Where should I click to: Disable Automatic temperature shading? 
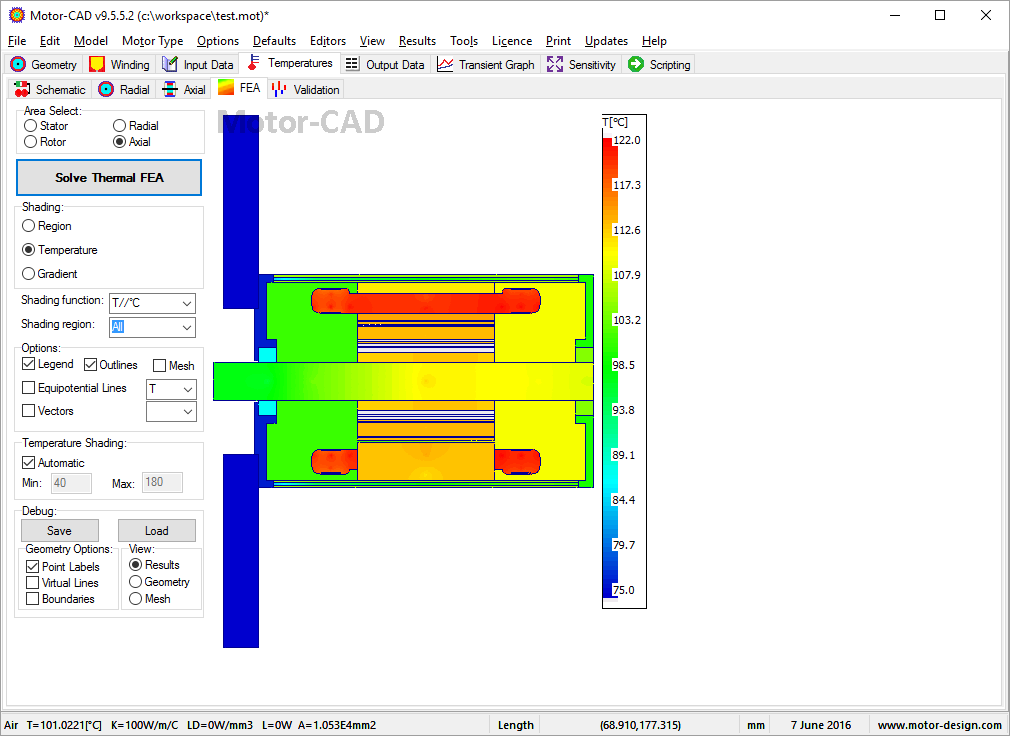(x=28, y=462)
